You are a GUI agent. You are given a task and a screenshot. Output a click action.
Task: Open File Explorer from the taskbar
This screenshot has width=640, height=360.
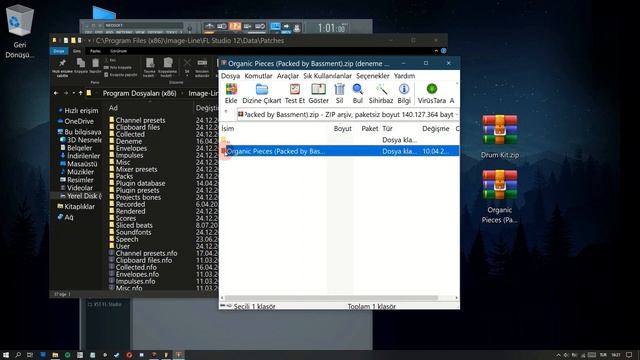point(55,355)
